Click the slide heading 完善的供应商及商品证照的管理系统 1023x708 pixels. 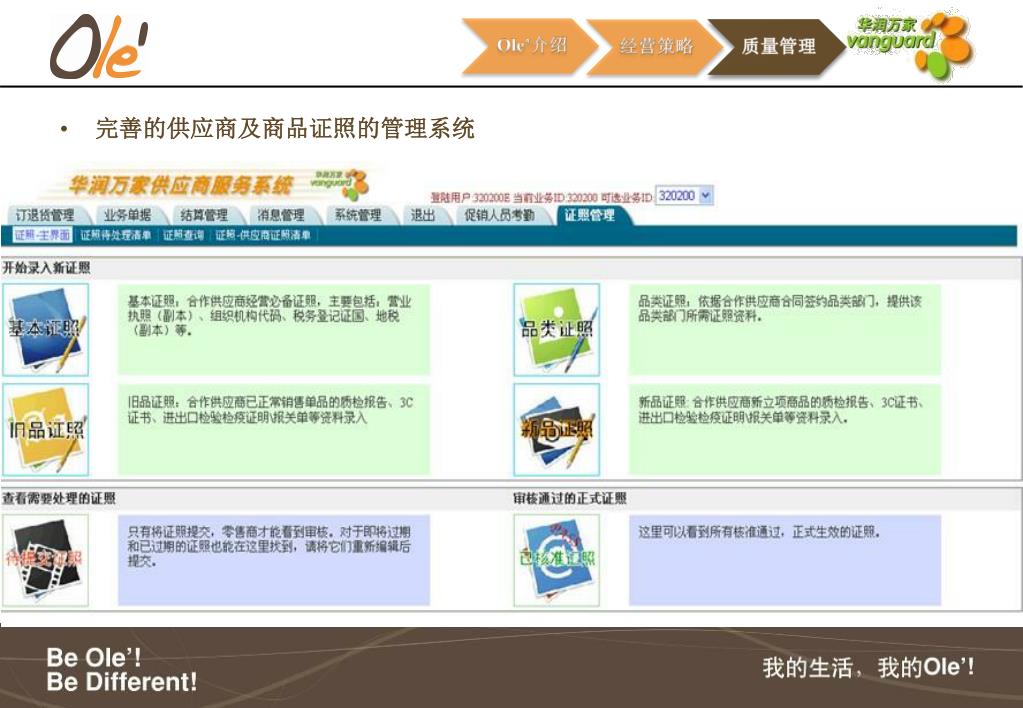coord(284,129)
